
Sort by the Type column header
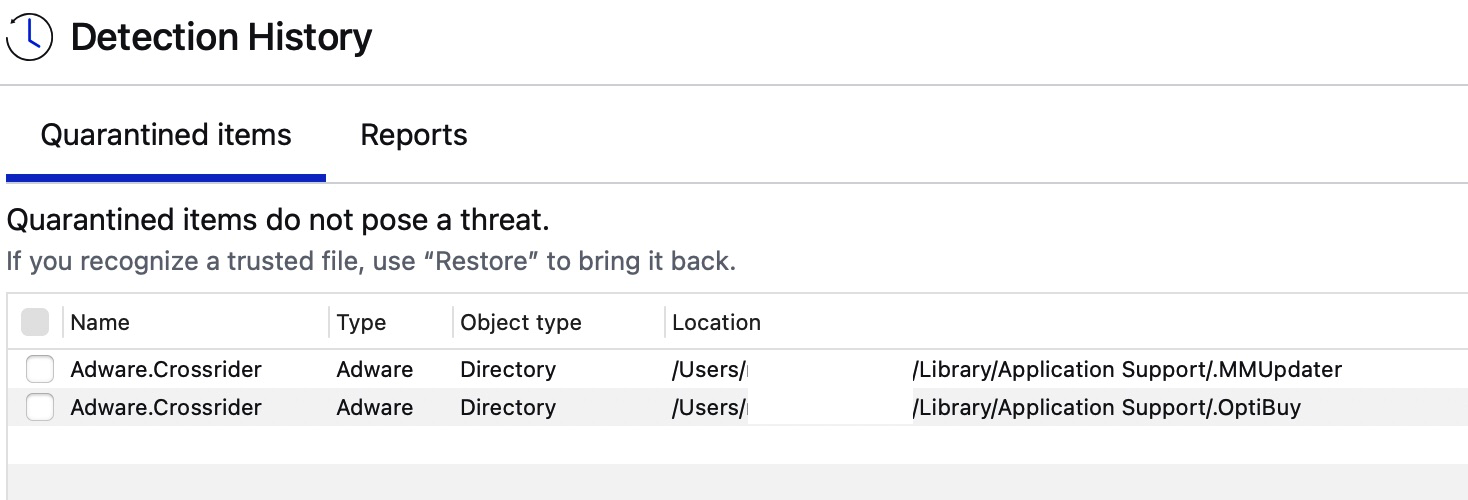pyautogui.click(x=361, y=322)
